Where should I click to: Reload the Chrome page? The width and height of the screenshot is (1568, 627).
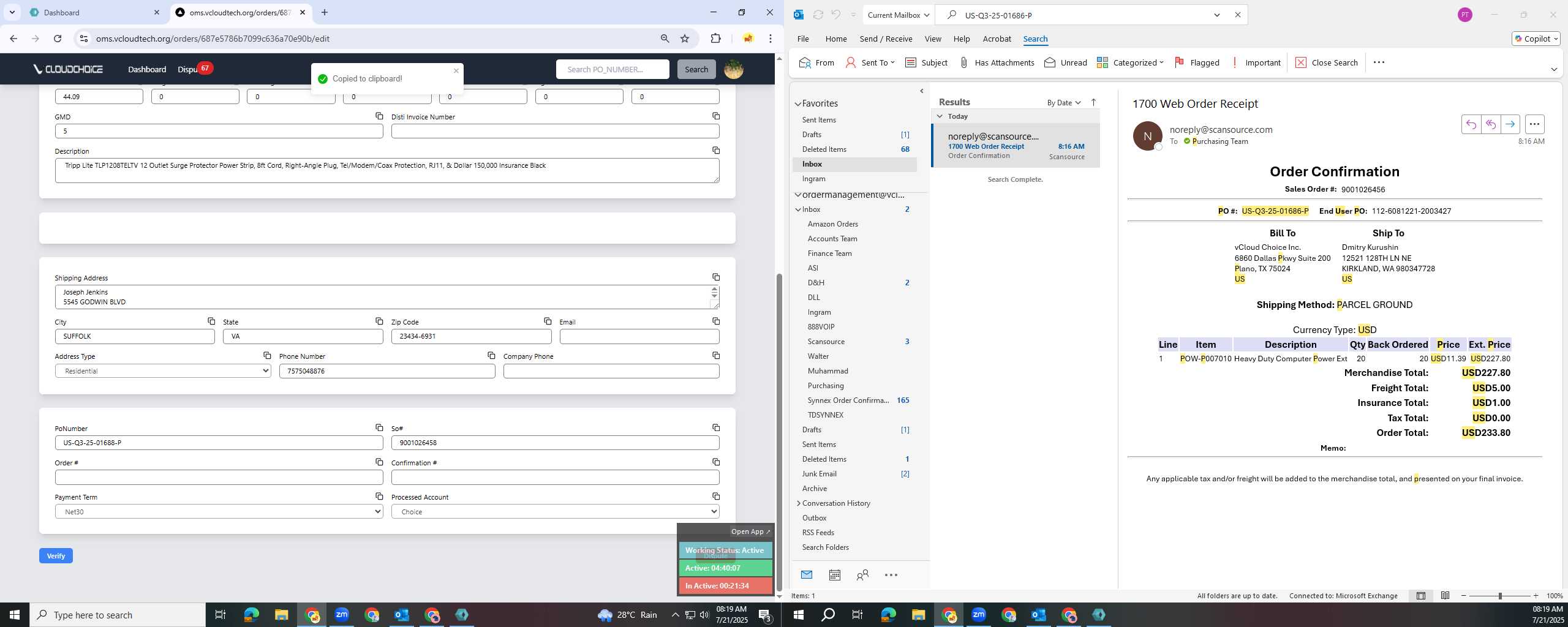[58, 39]
